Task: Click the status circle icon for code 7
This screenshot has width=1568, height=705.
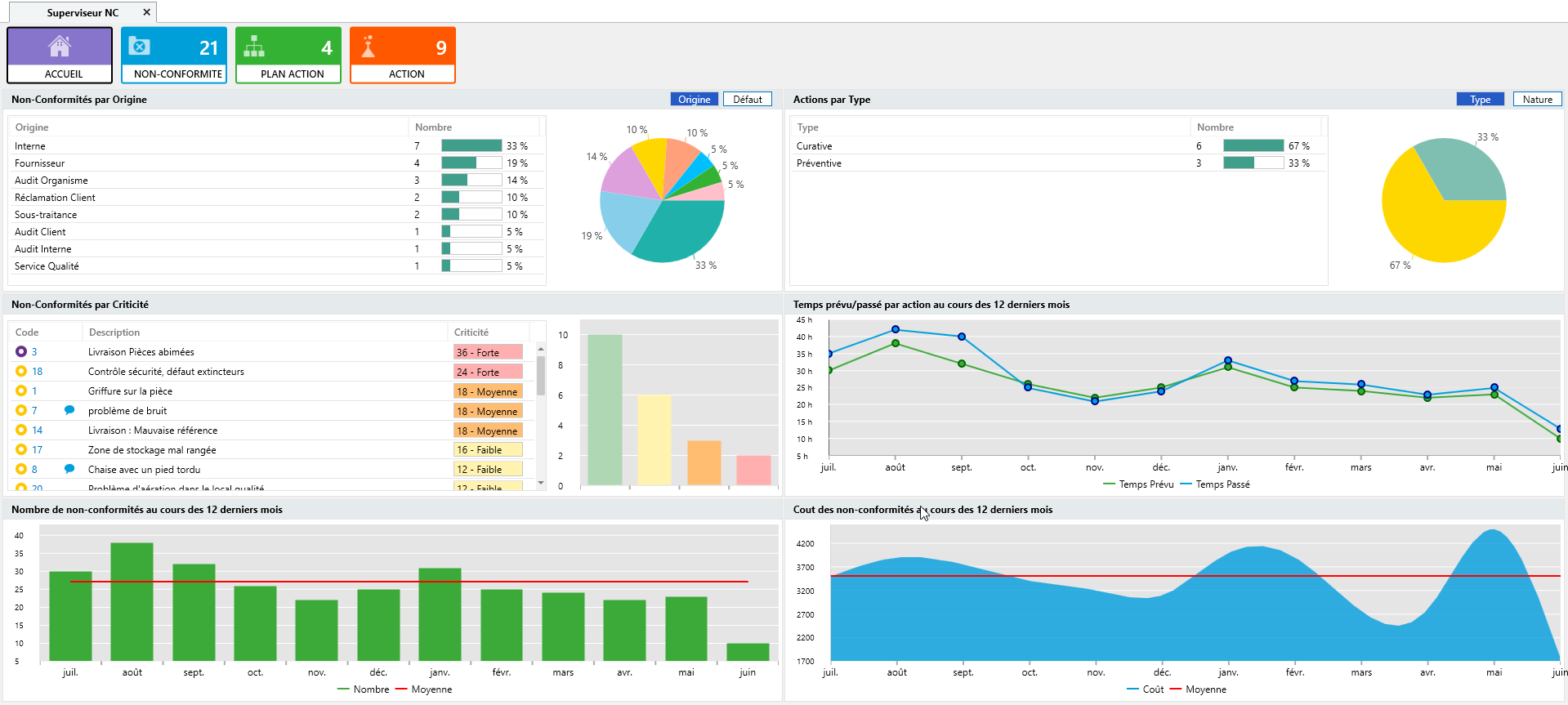Action: coord(21,410)
